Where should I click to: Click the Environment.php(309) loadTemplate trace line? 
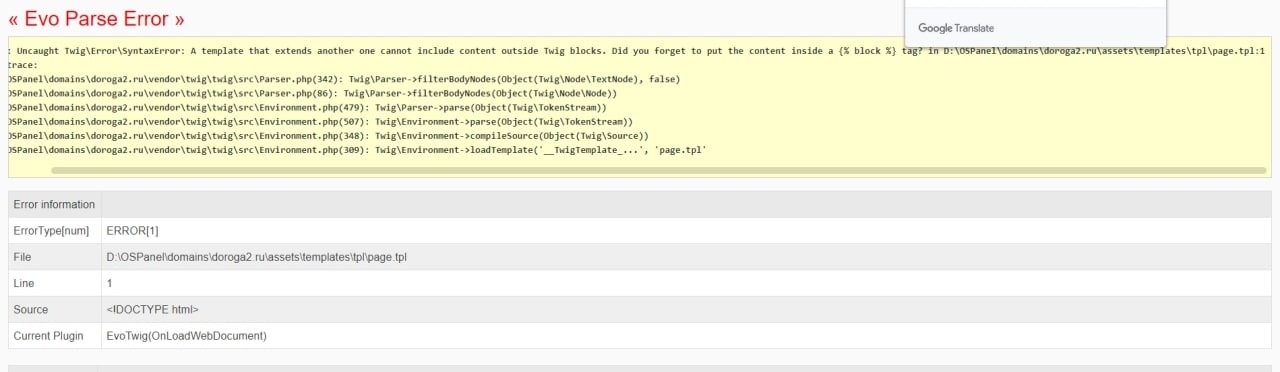click(358, 149)
